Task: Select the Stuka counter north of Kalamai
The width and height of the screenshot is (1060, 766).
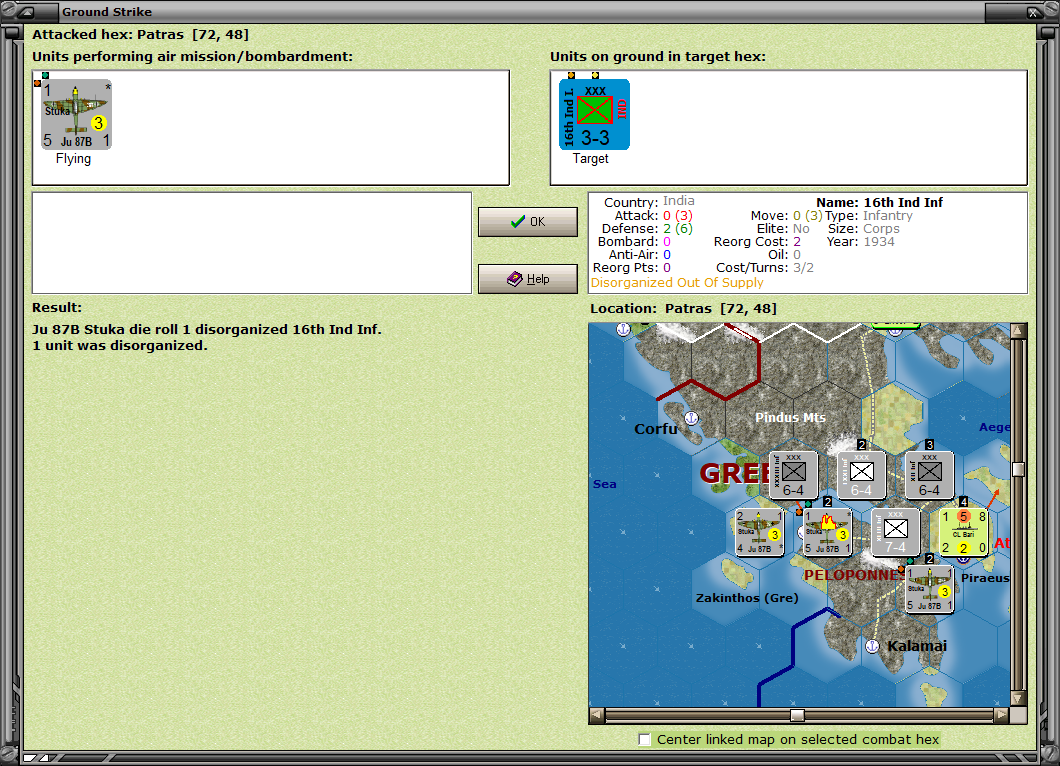Action: 930,589
